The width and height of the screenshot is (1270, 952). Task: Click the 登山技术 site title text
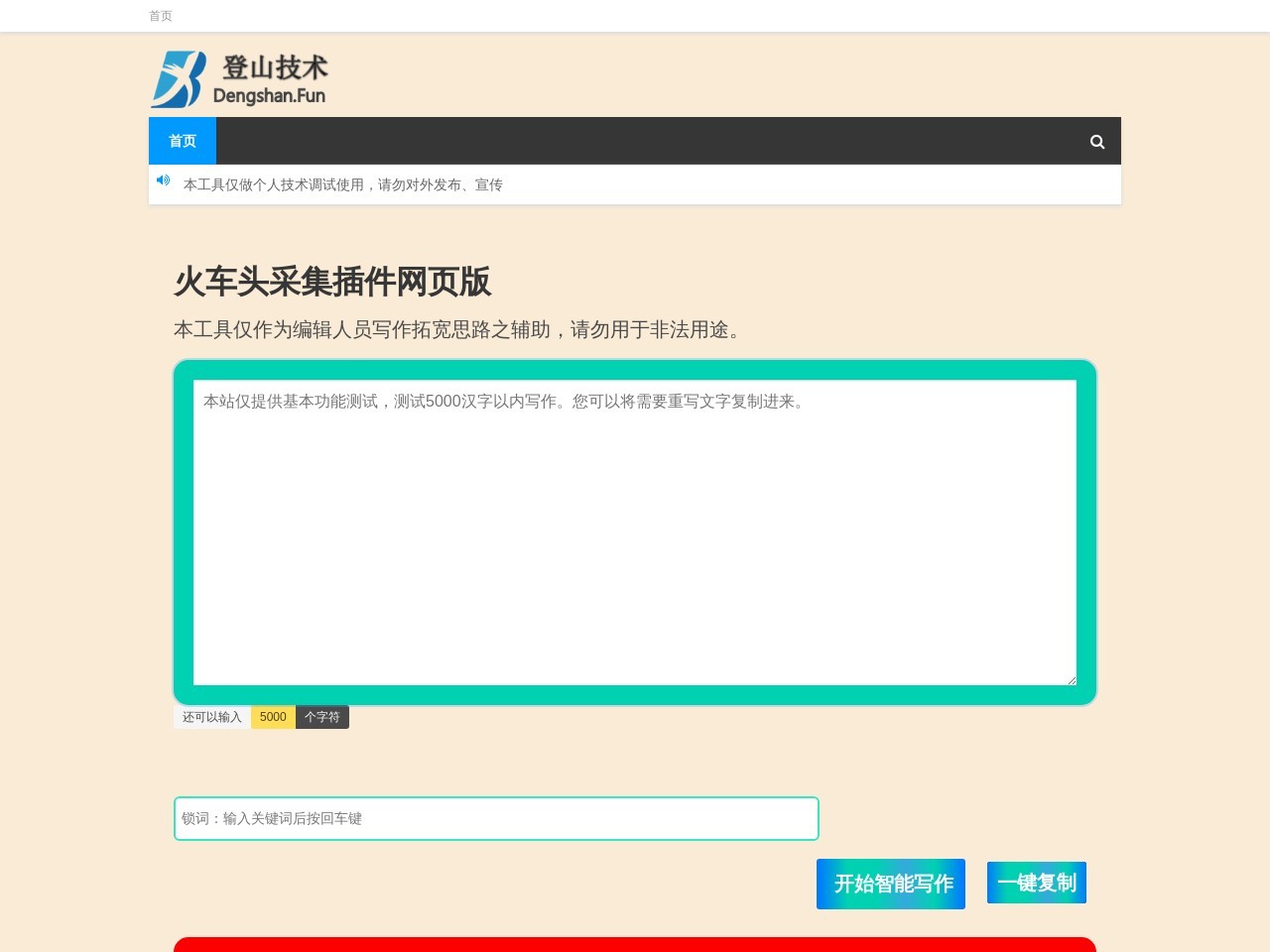273,67
